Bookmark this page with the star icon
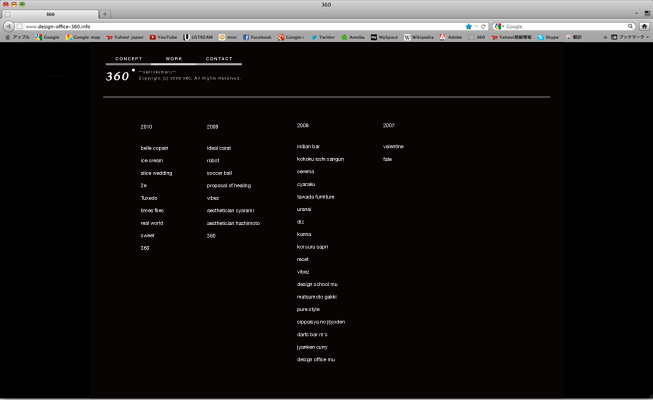The image size is (653, 400). pos(469,26)
